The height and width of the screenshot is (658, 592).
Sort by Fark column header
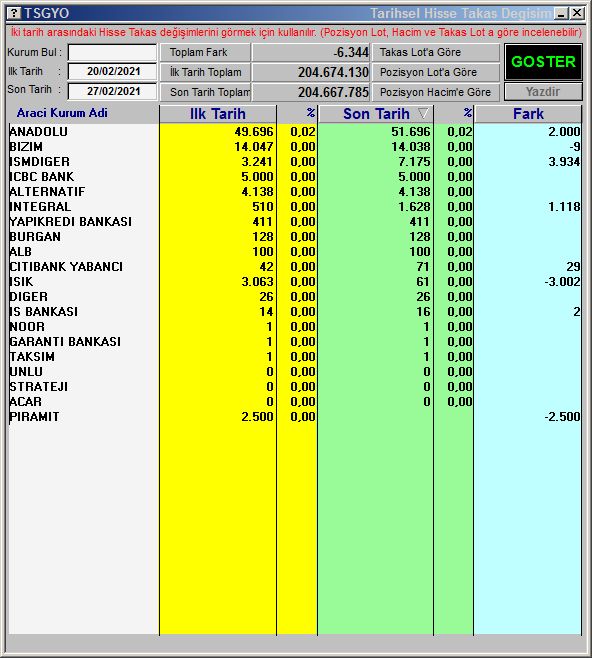point(528,114)
